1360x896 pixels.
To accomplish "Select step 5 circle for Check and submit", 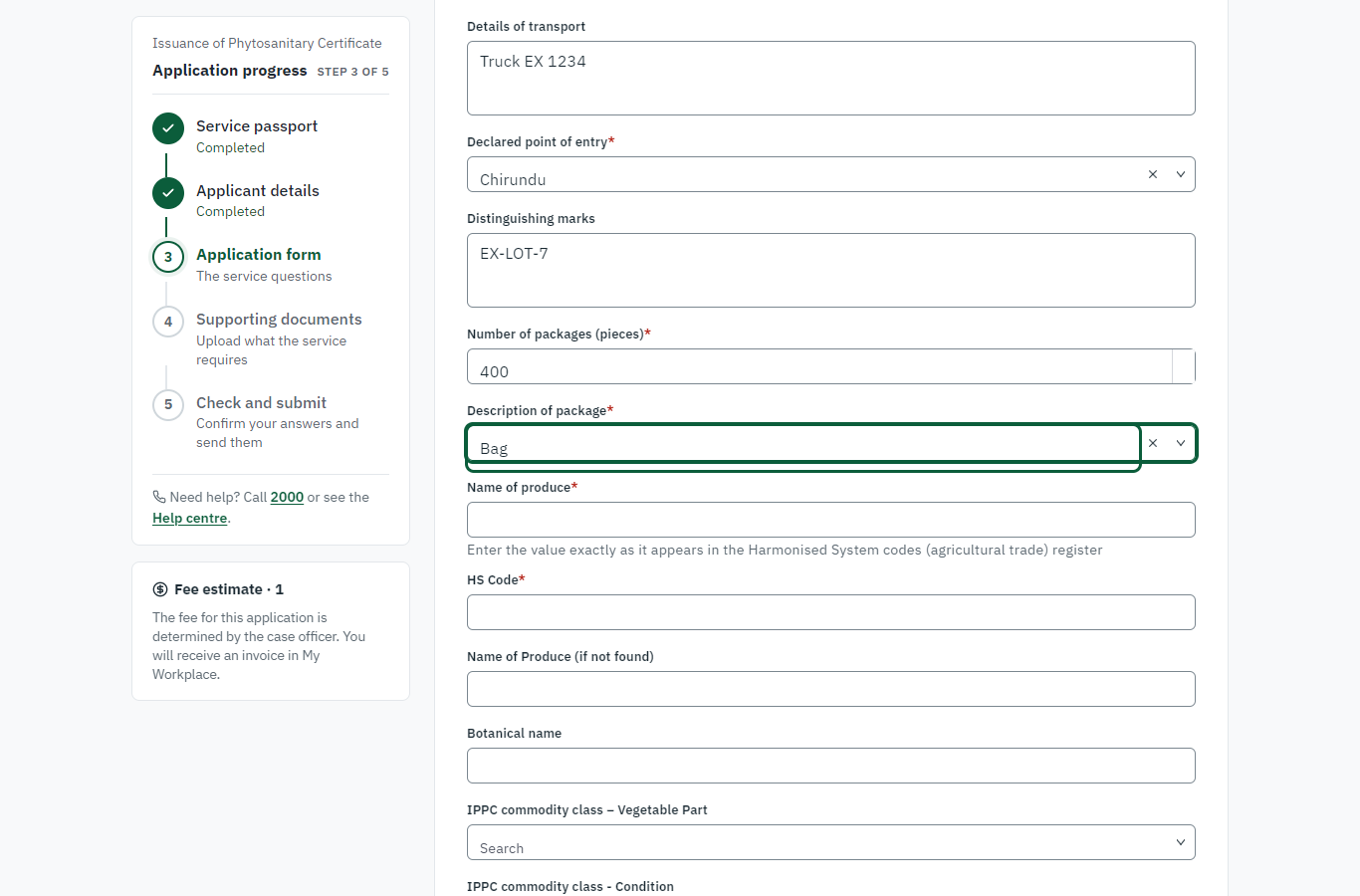I will point(168,404).
